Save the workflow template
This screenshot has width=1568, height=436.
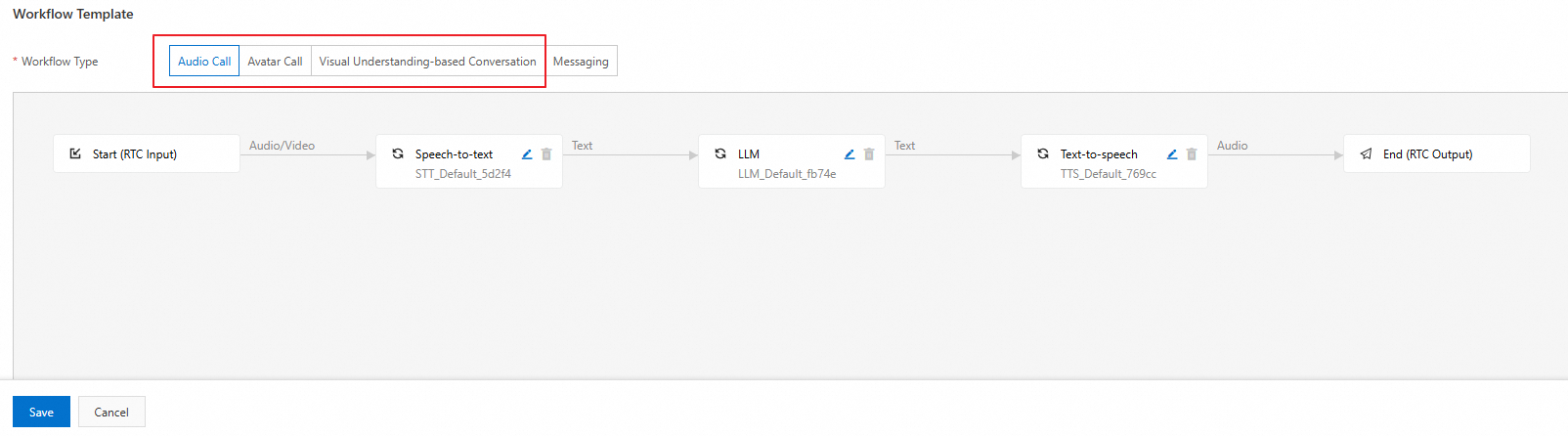click(41, 412)
